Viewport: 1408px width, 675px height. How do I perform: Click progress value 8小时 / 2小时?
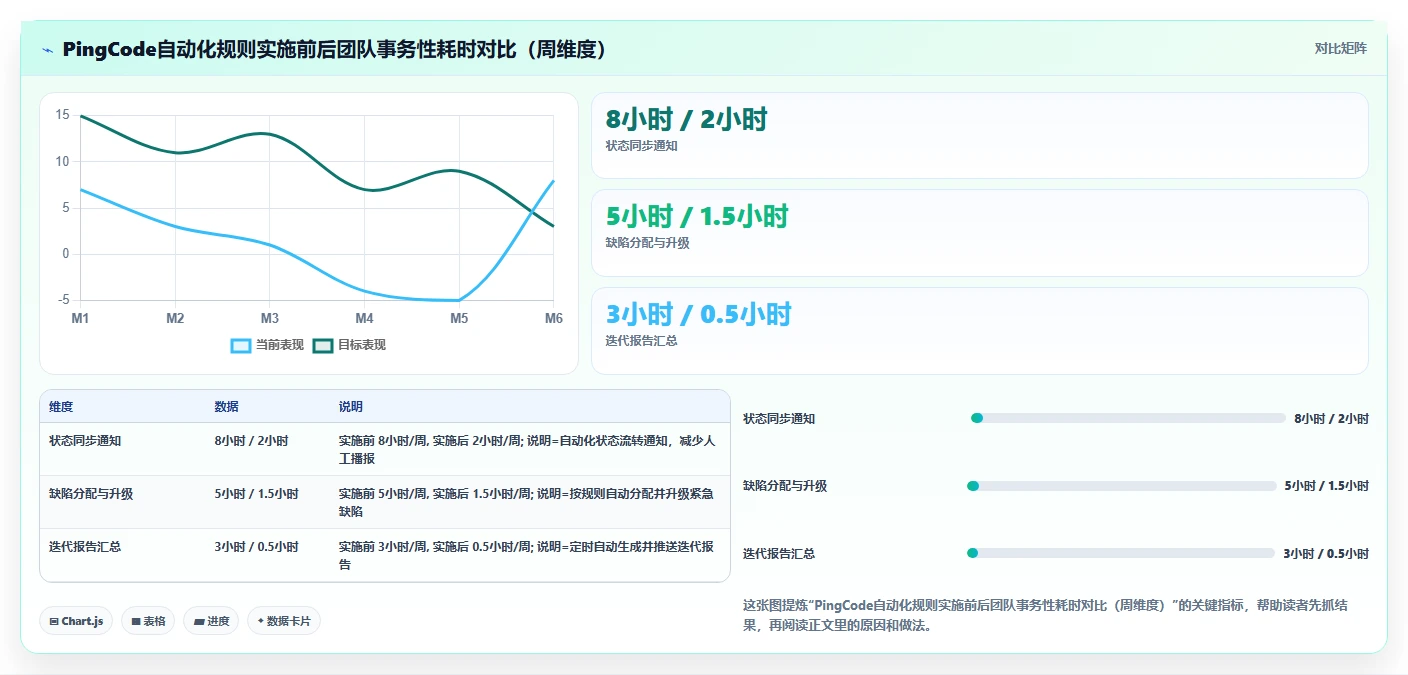tap(1331, 419)
